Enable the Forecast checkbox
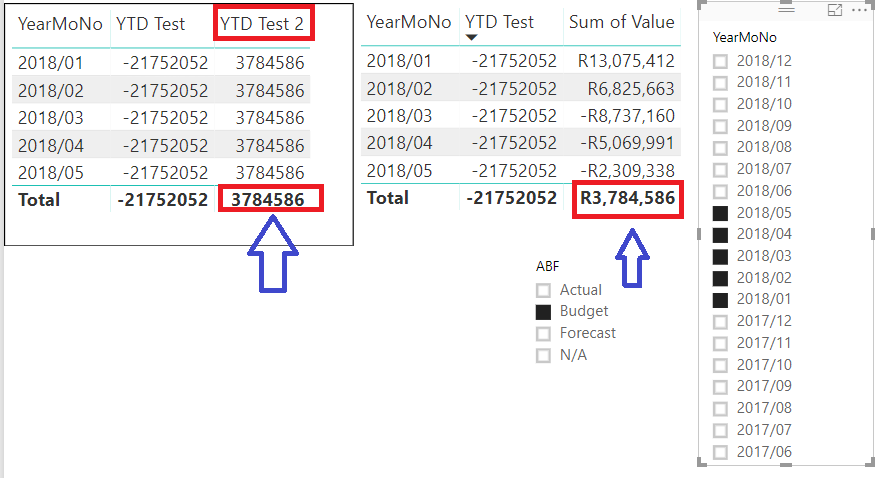 click(543, 333)
